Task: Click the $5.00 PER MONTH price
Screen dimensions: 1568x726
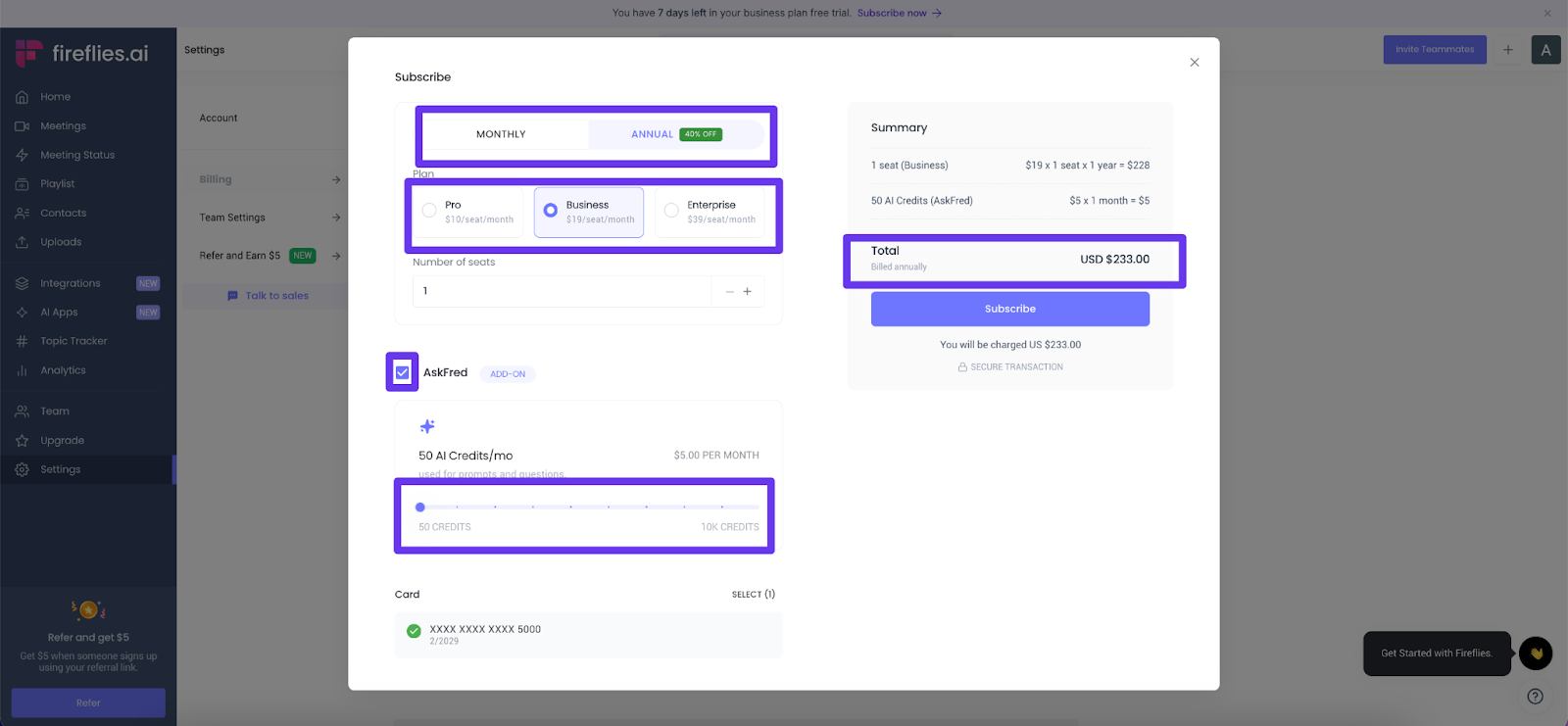Action: 716,456
